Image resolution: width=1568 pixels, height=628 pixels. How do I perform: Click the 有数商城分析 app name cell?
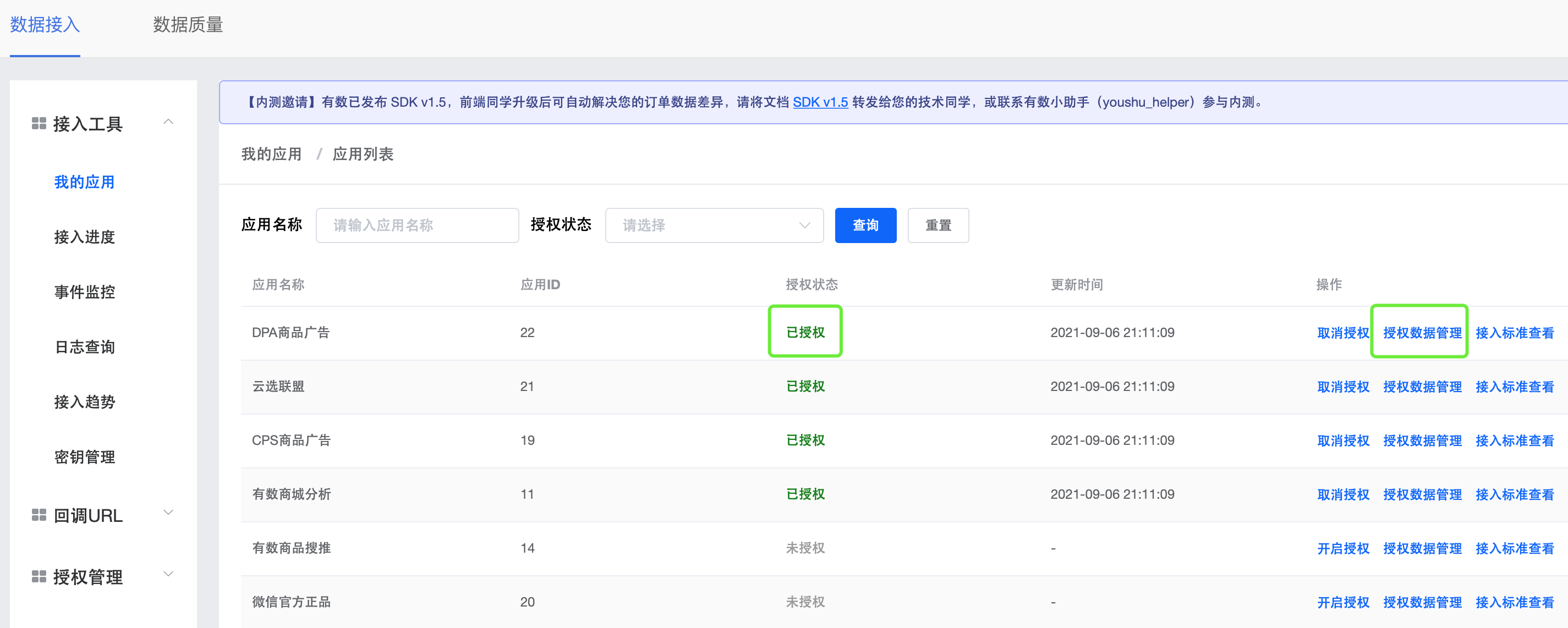pos(291,493)
